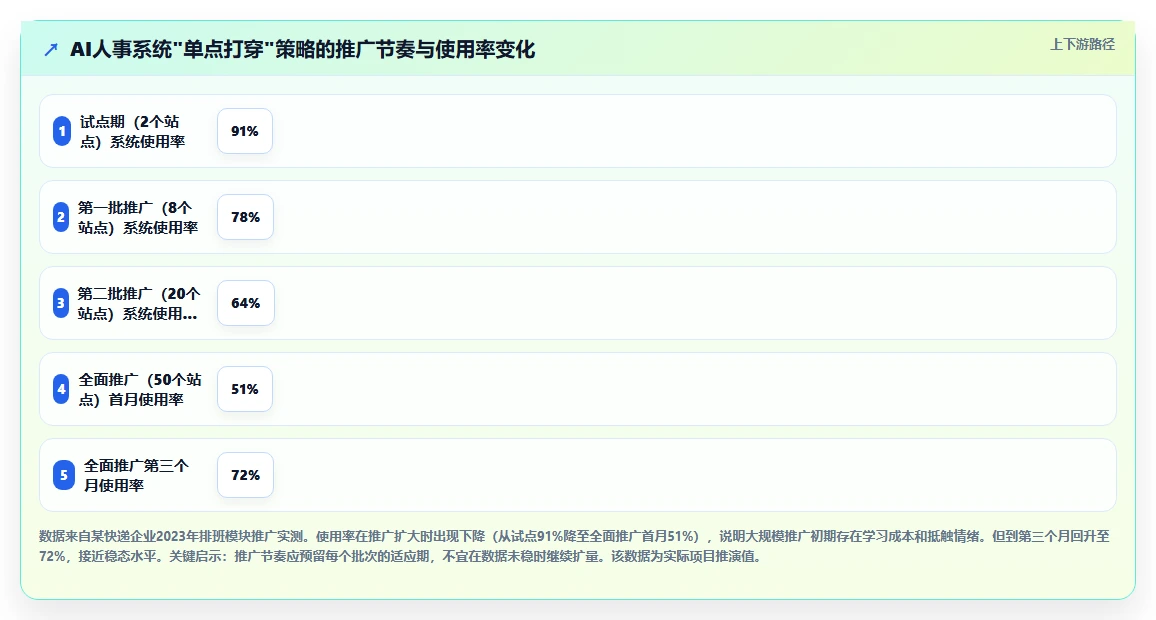Select step badge number 1
Screen dimensions: 1156x620
62,131
